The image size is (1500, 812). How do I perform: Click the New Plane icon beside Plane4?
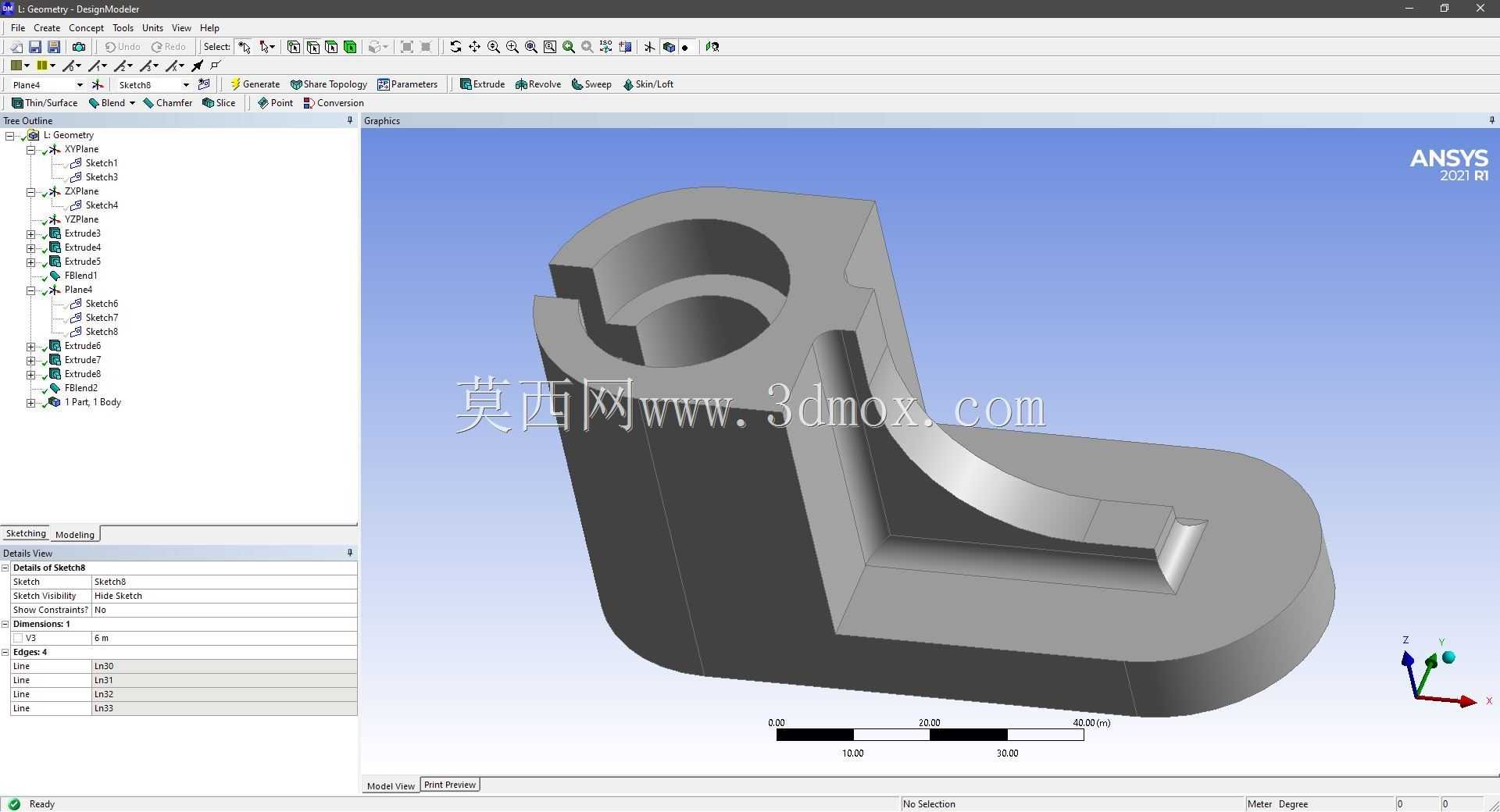click(x=98, y=84)
